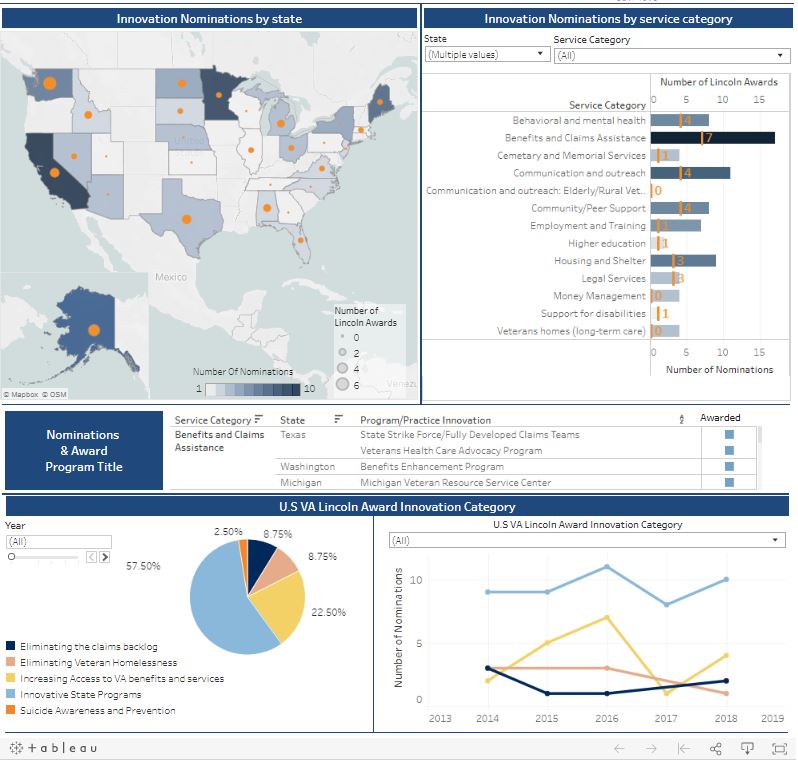Click the Program/Practice Innovation sort icon
This screenshot has height=767, width=798.
681,419
